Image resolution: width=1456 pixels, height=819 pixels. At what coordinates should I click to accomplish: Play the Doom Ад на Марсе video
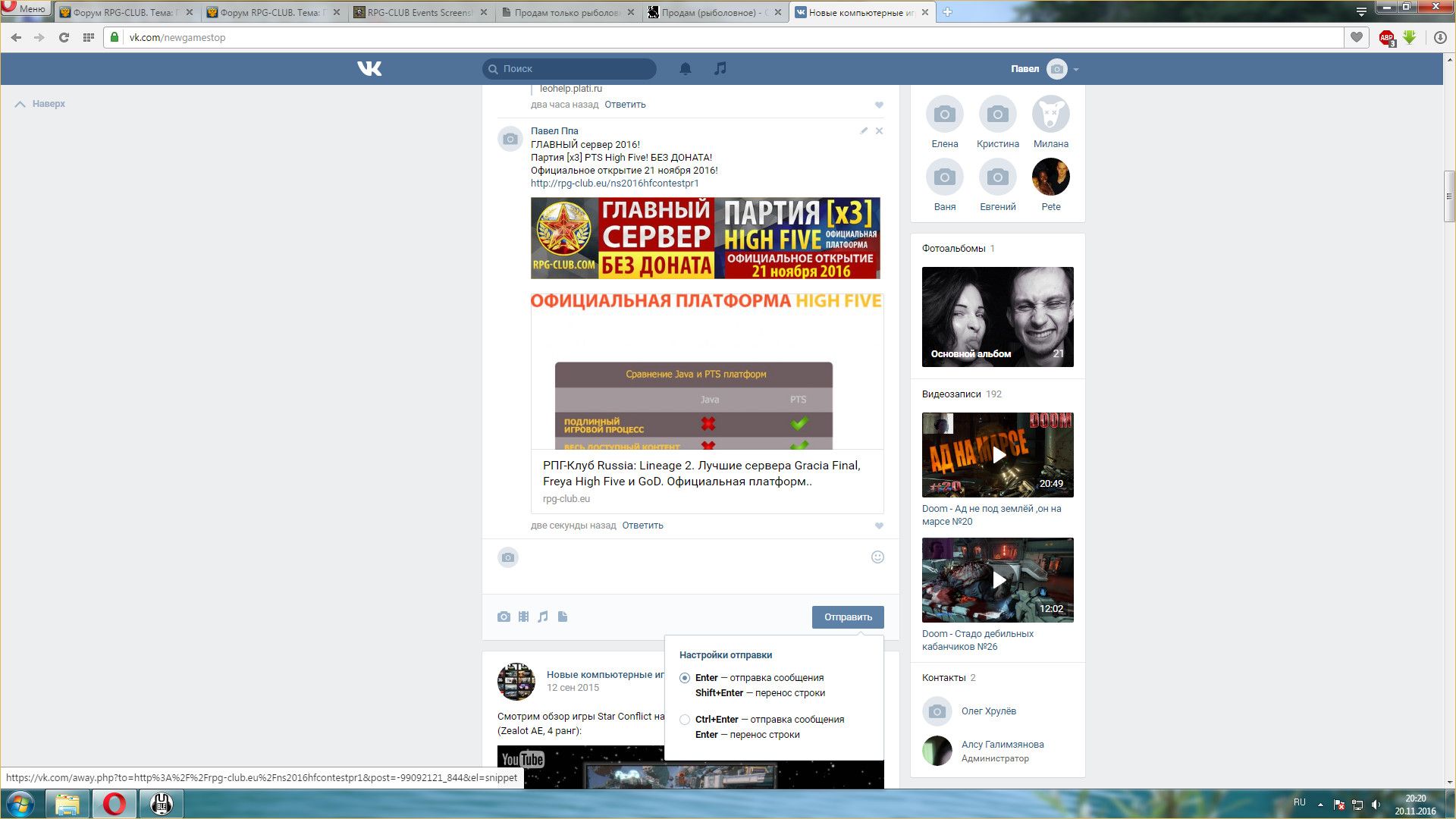(x=998, y=455)
